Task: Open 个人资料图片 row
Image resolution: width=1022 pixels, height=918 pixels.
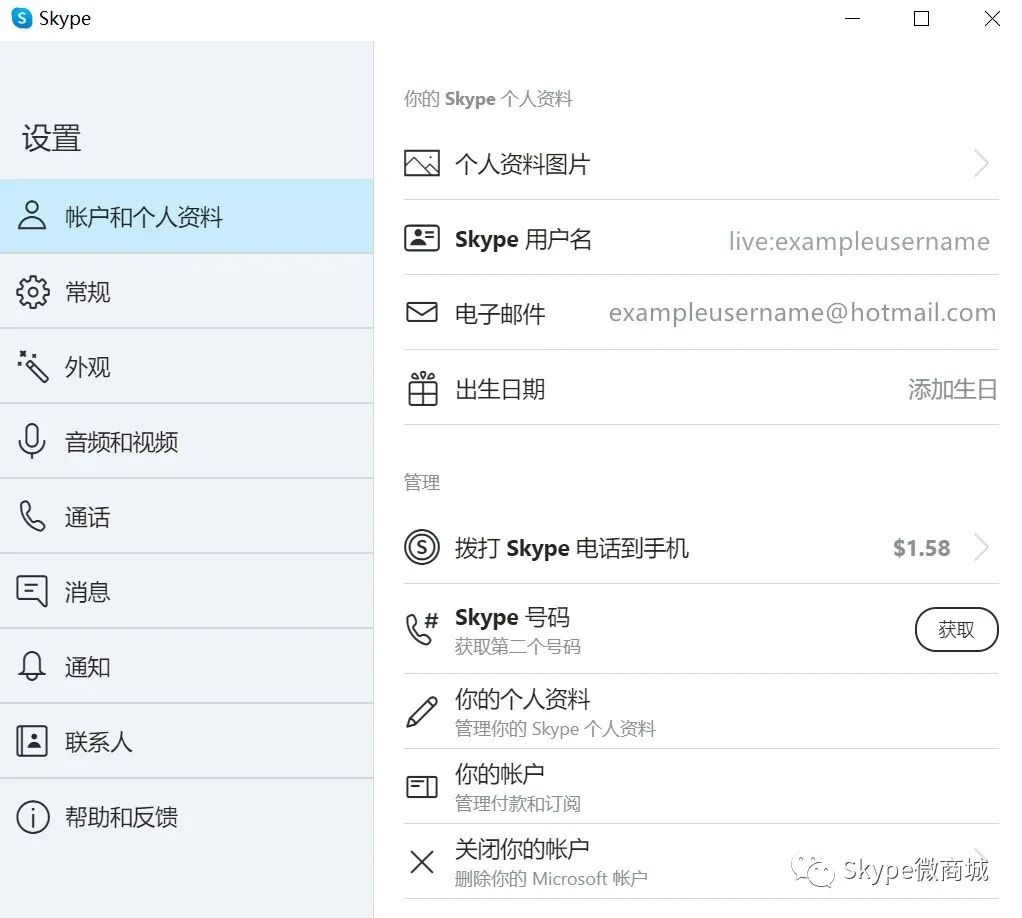Action: [x=701, y=163]
